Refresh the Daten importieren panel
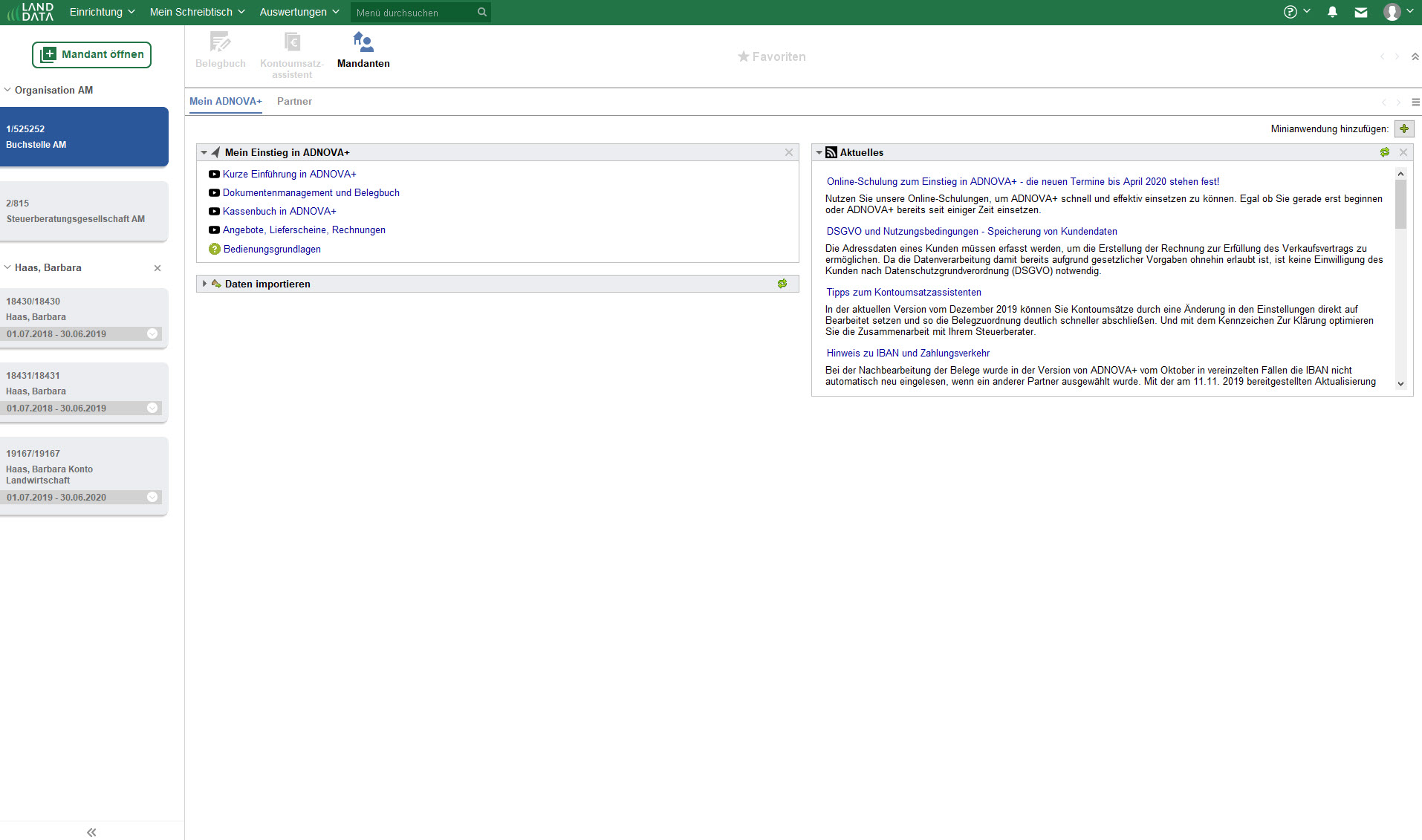The width and height of the screenshot is (1422, 840). [x=782, y=284]
